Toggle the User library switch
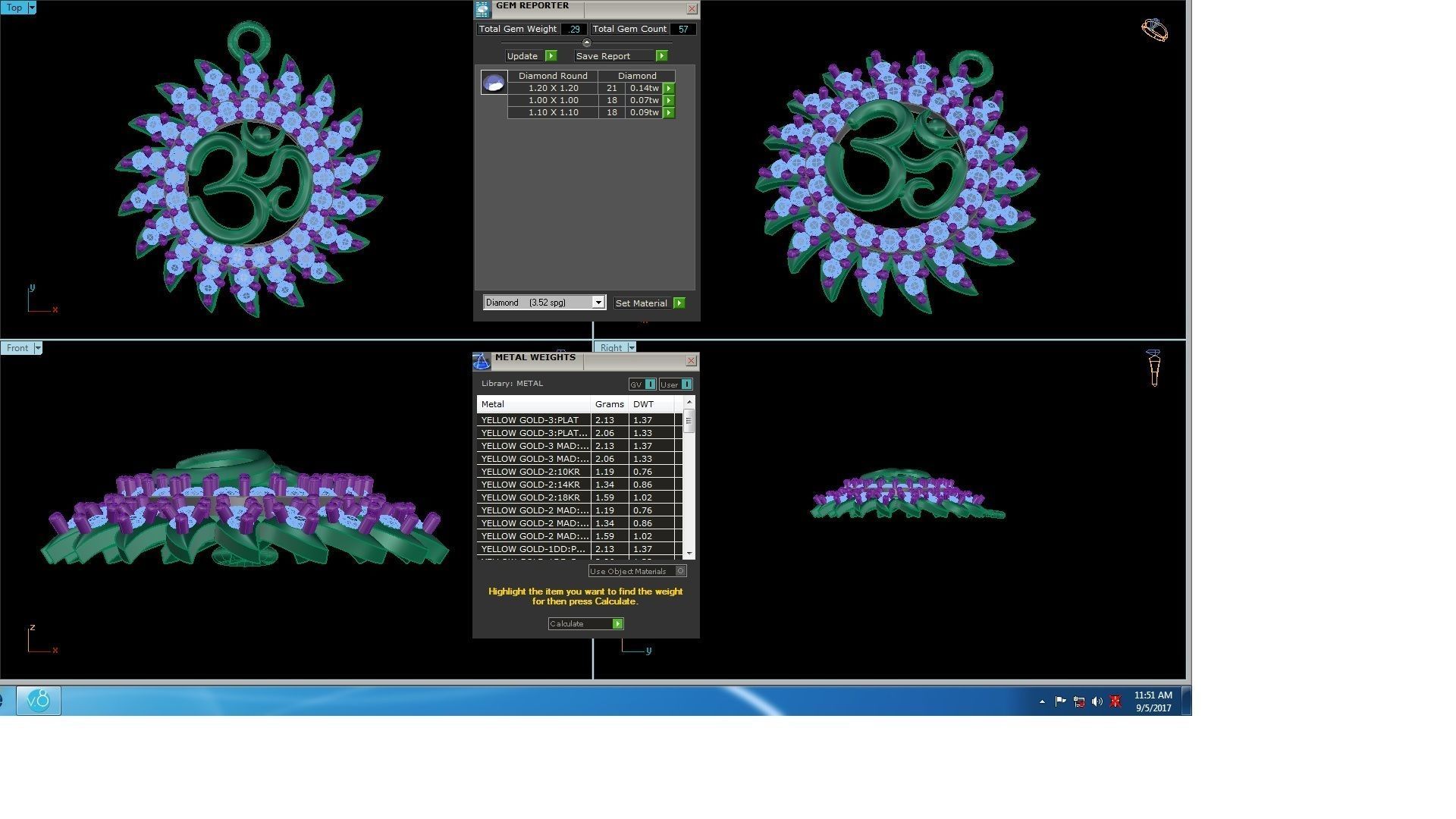 pos(686,384)
